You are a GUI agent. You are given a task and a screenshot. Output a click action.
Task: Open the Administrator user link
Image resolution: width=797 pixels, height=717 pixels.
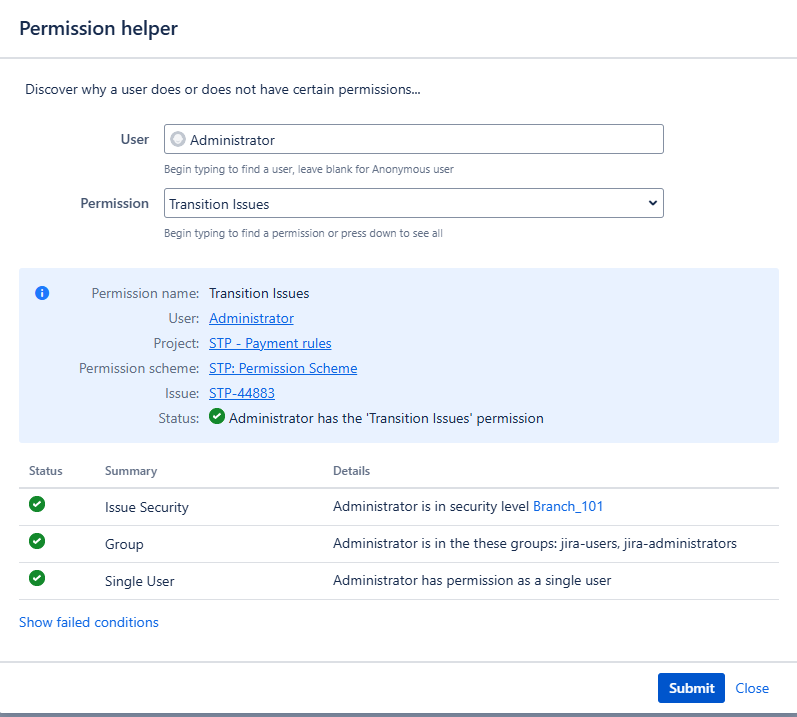251,319
